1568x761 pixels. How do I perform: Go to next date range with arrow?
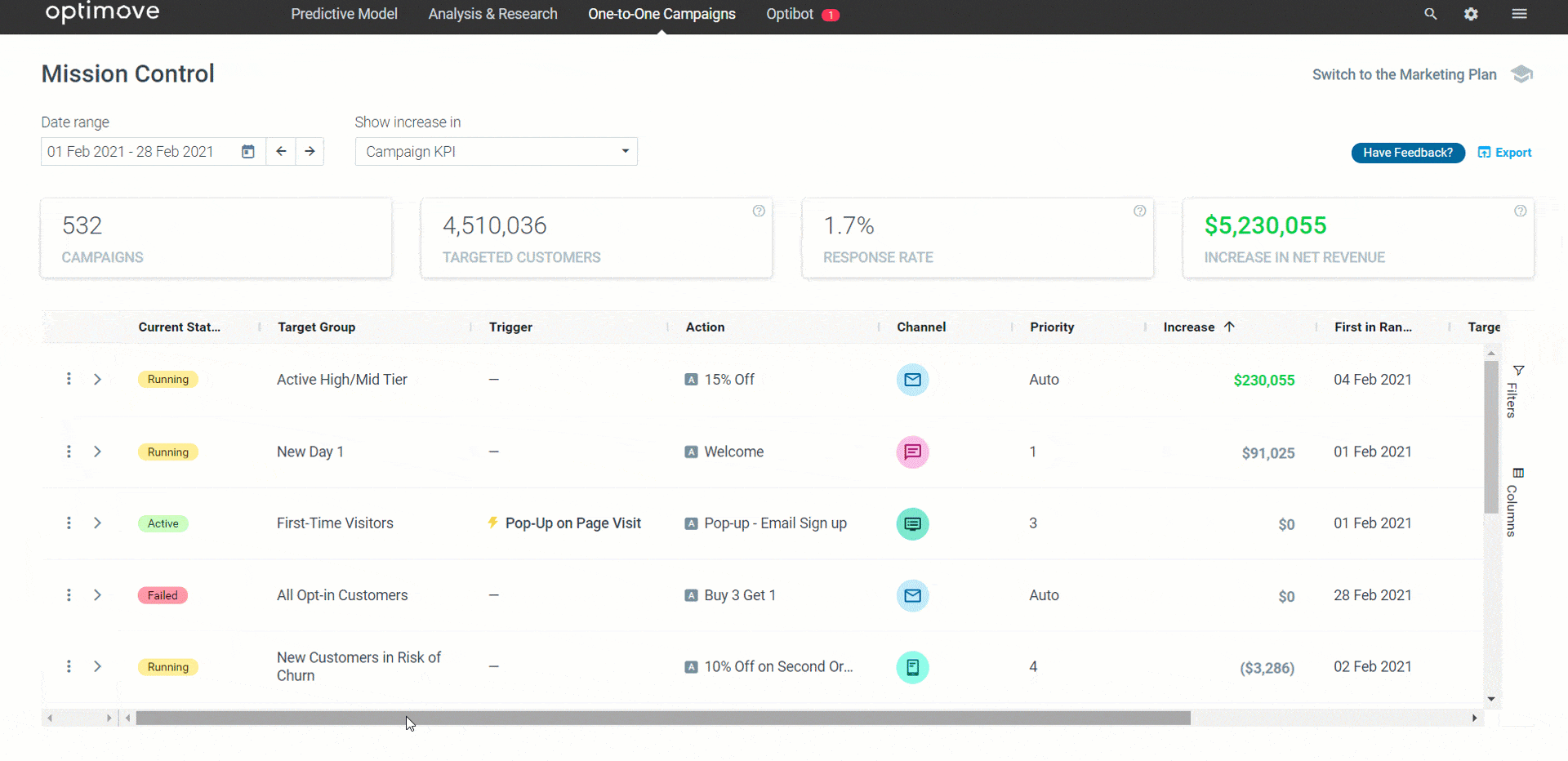pyautogui.click(x=310, y=151)
